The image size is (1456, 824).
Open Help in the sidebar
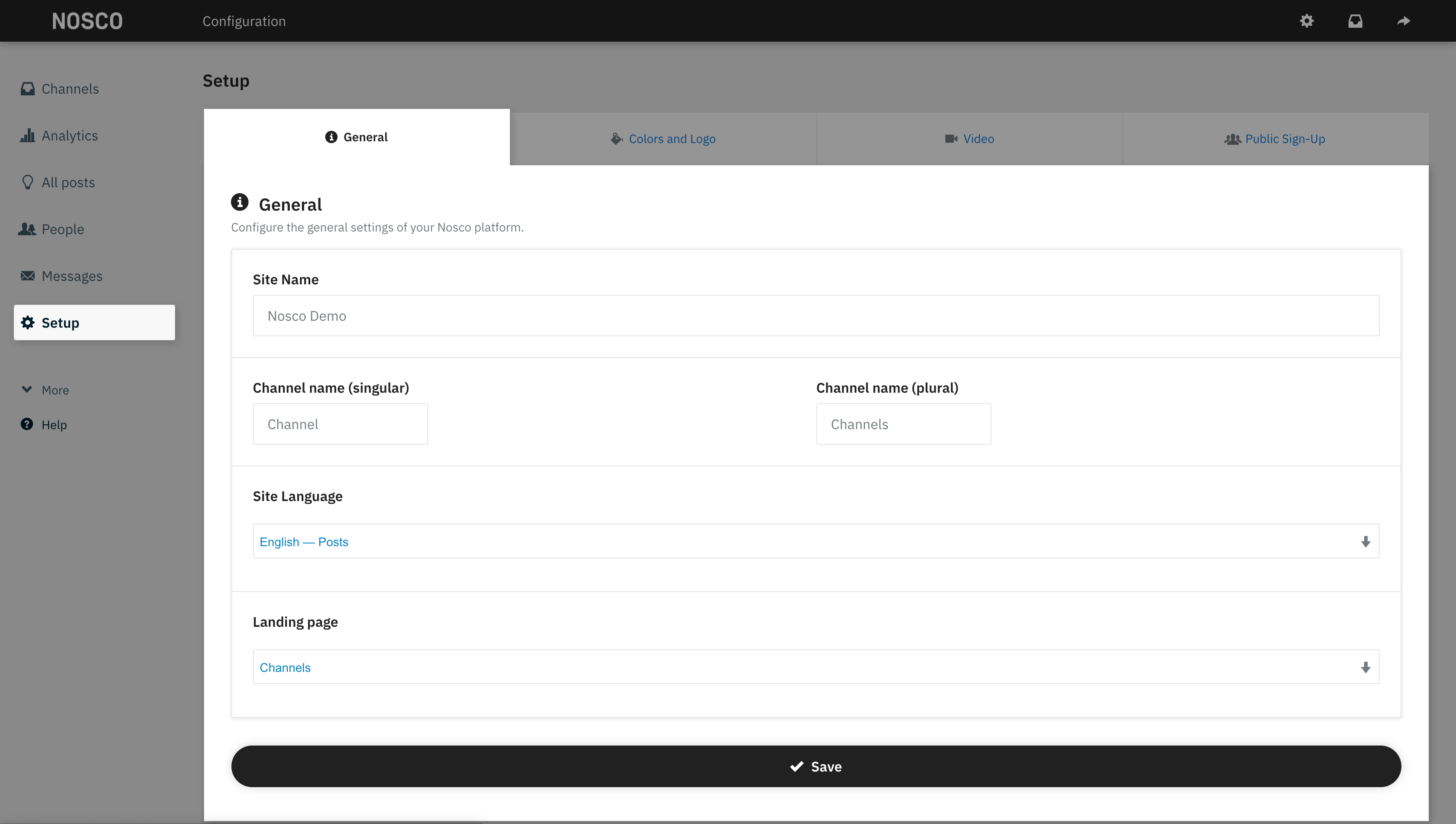[54, 424]
